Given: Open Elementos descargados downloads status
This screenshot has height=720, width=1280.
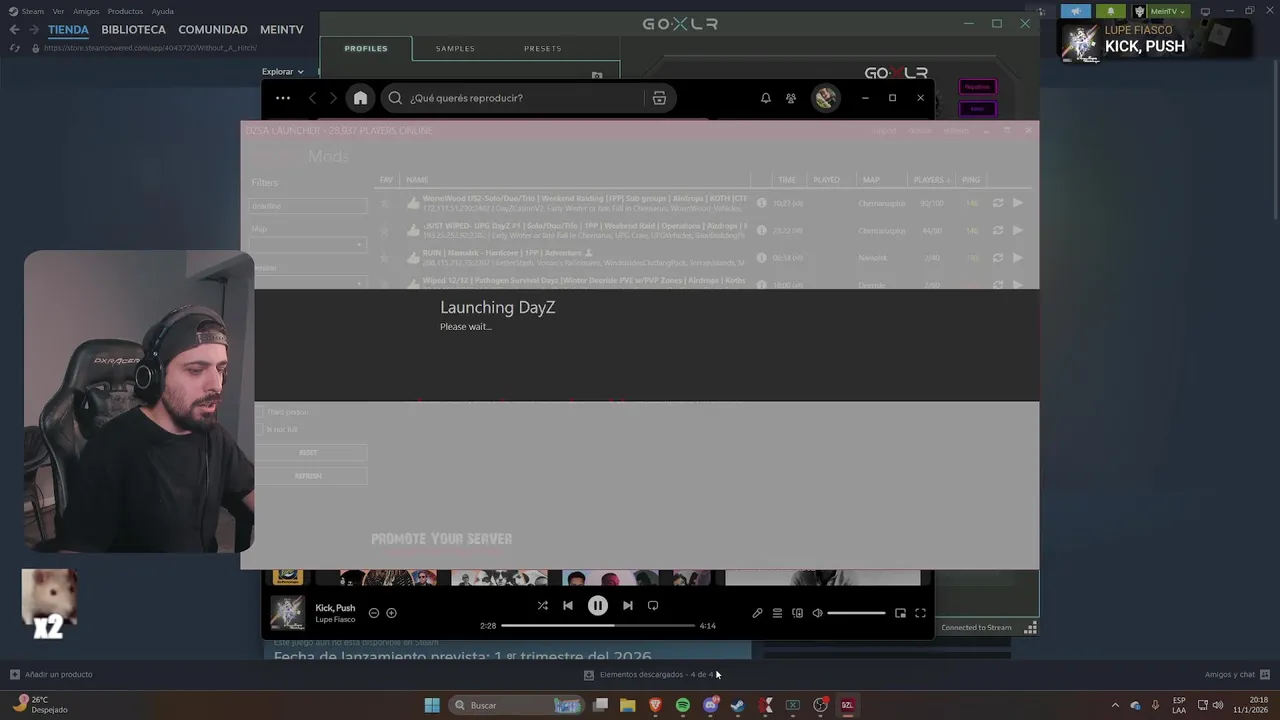Looking at the screenshot, I should point(648,675).
